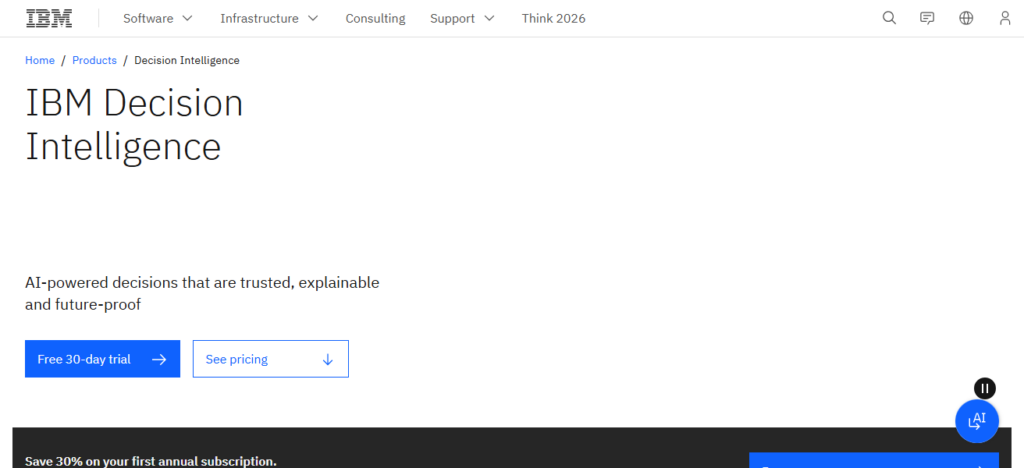Viewport: 1024px width, 468px height.
Task: Click the Save 30% banner text
Action: pyautogui.click(x=151, y=461)
